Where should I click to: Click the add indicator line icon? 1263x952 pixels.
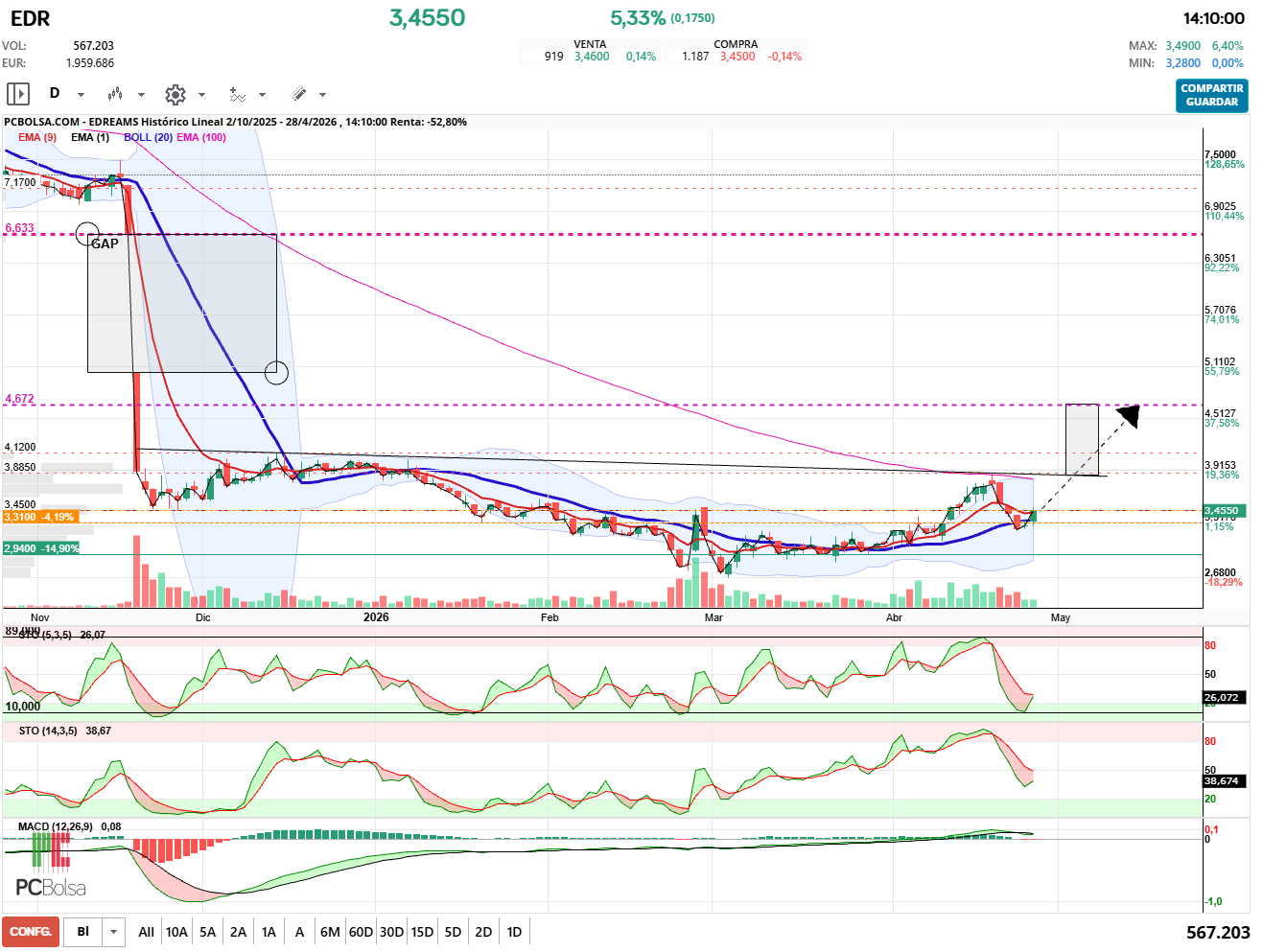[237, 94]
